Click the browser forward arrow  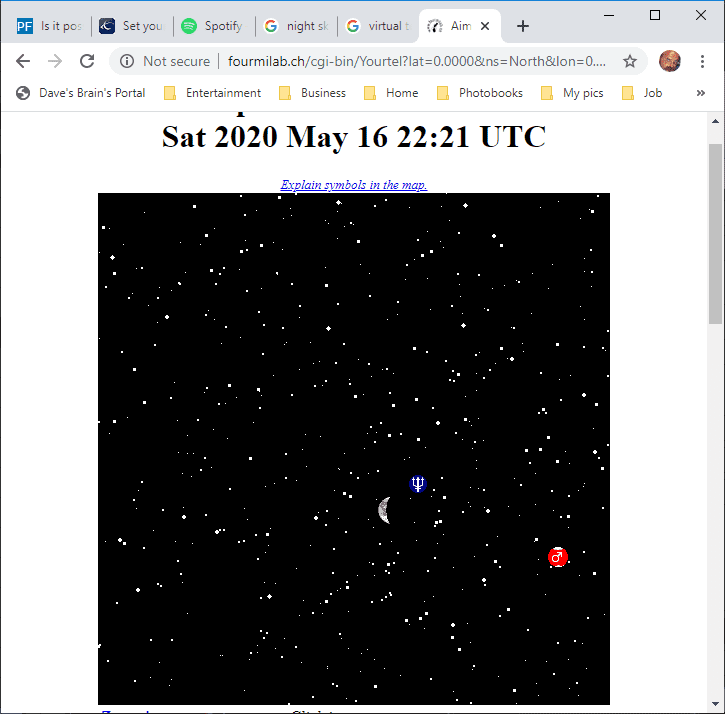tap(55, 61)
